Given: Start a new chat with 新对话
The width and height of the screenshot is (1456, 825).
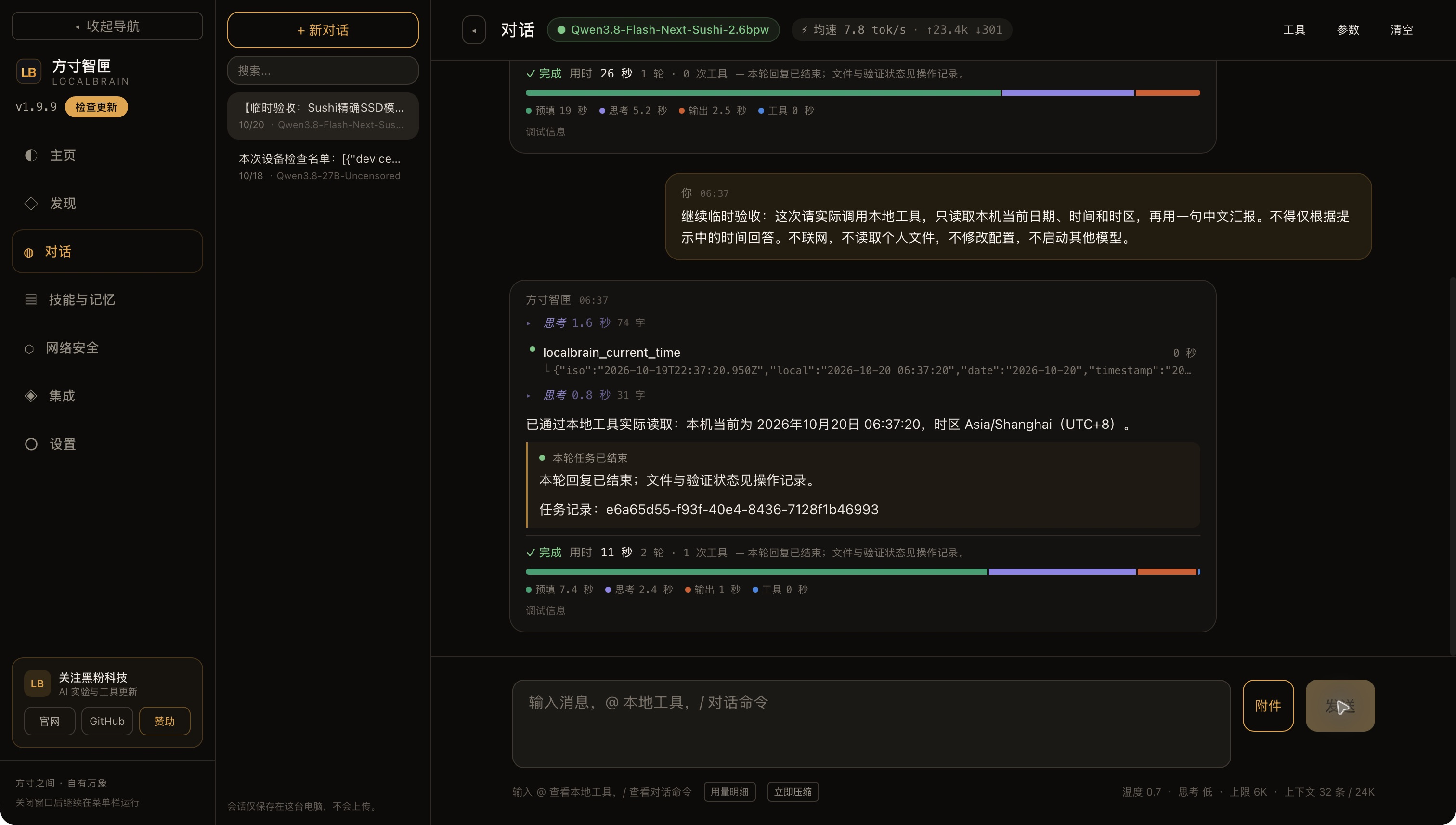Looking at the screenshot, I should pyautogui.click(x=323, y=30).
